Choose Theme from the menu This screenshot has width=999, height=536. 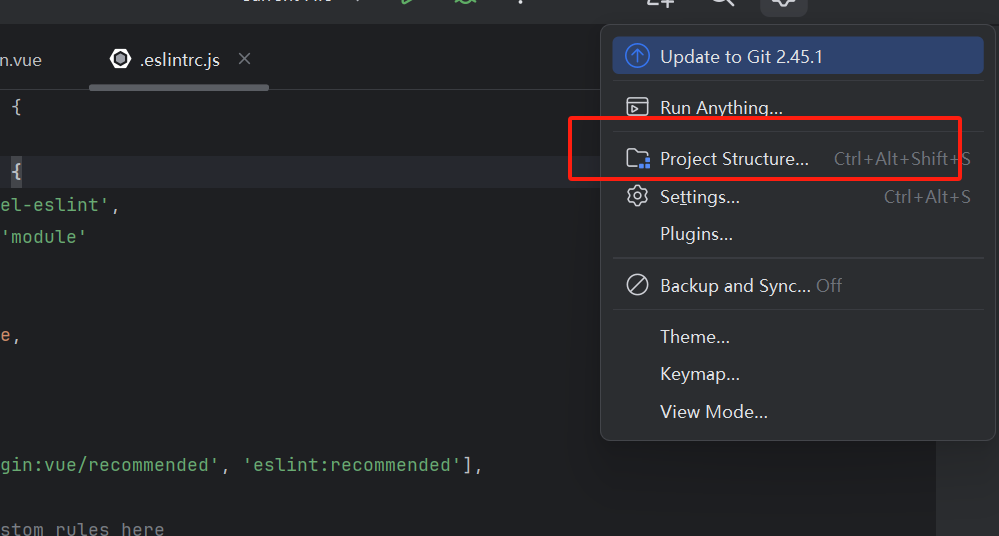click(x=694, y=337)
